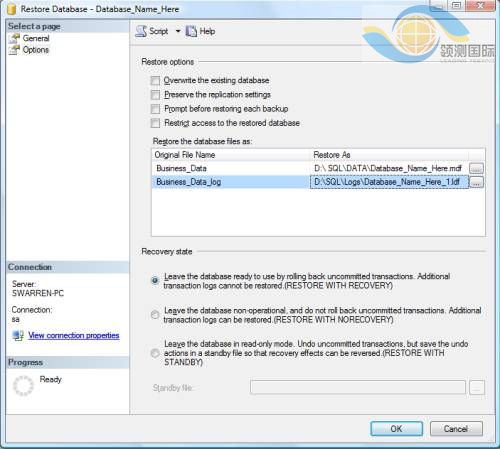Click the connection properties icon
The height and width of the screenshot is (449, 500).
pos(18,335)
